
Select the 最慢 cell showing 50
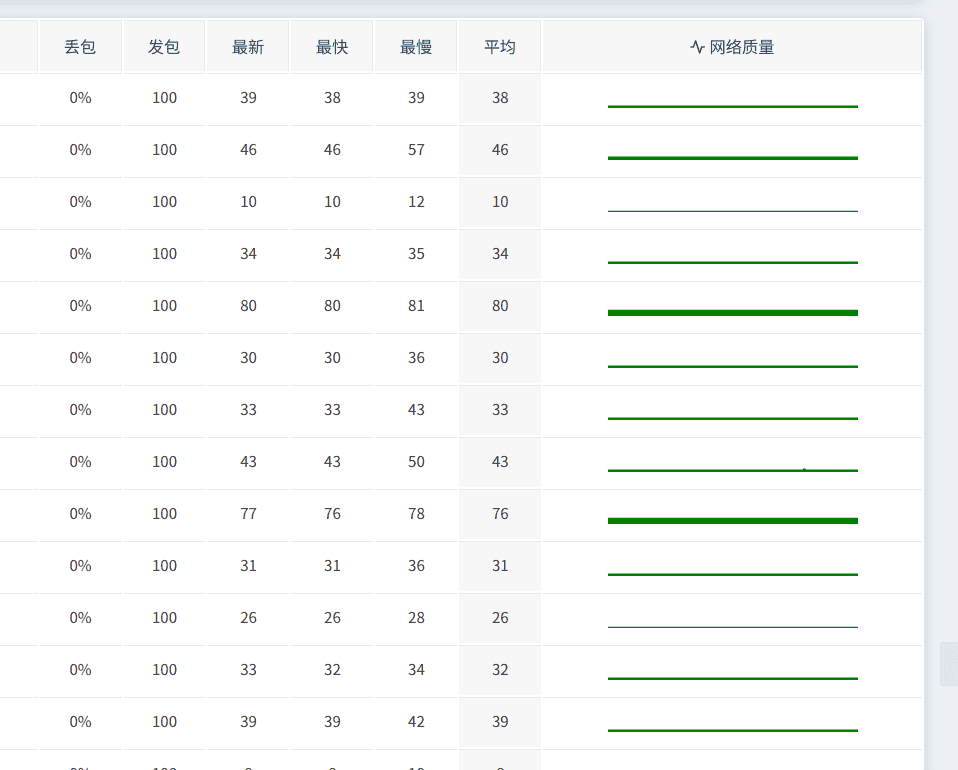pyautogui.click(x=416, y=462)
